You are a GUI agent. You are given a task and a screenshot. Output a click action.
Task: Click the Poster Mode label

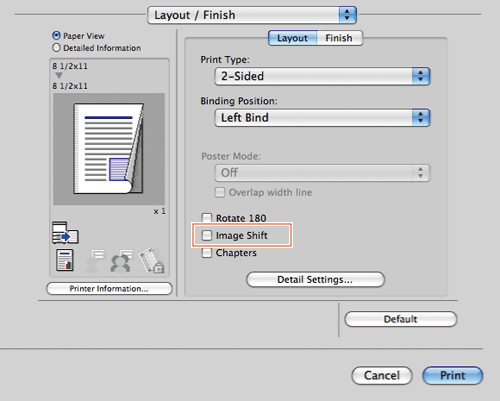pos(231,156)
